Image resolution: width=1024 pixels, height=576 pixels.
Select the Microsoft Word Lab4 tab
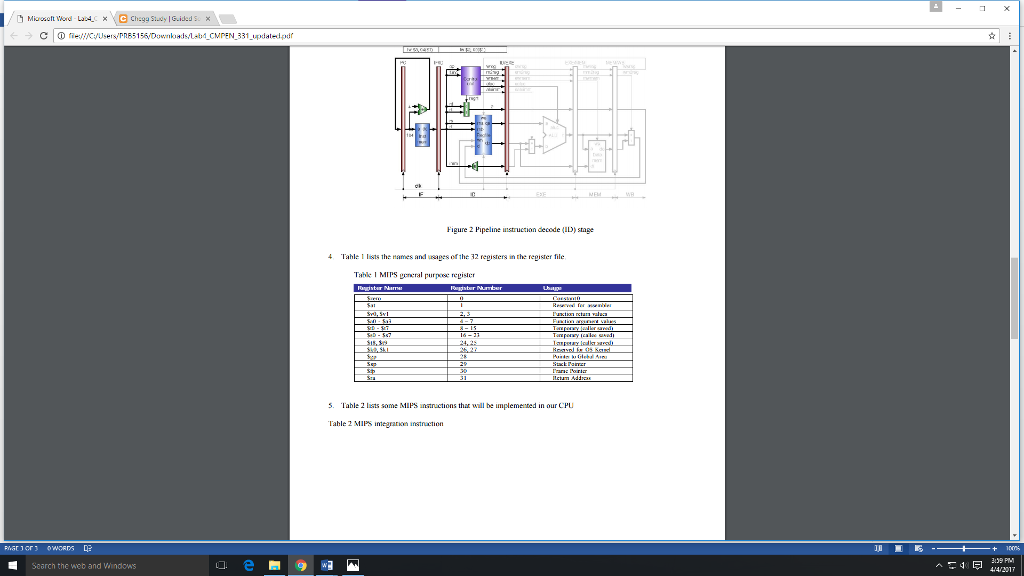(x=55, y=16)
